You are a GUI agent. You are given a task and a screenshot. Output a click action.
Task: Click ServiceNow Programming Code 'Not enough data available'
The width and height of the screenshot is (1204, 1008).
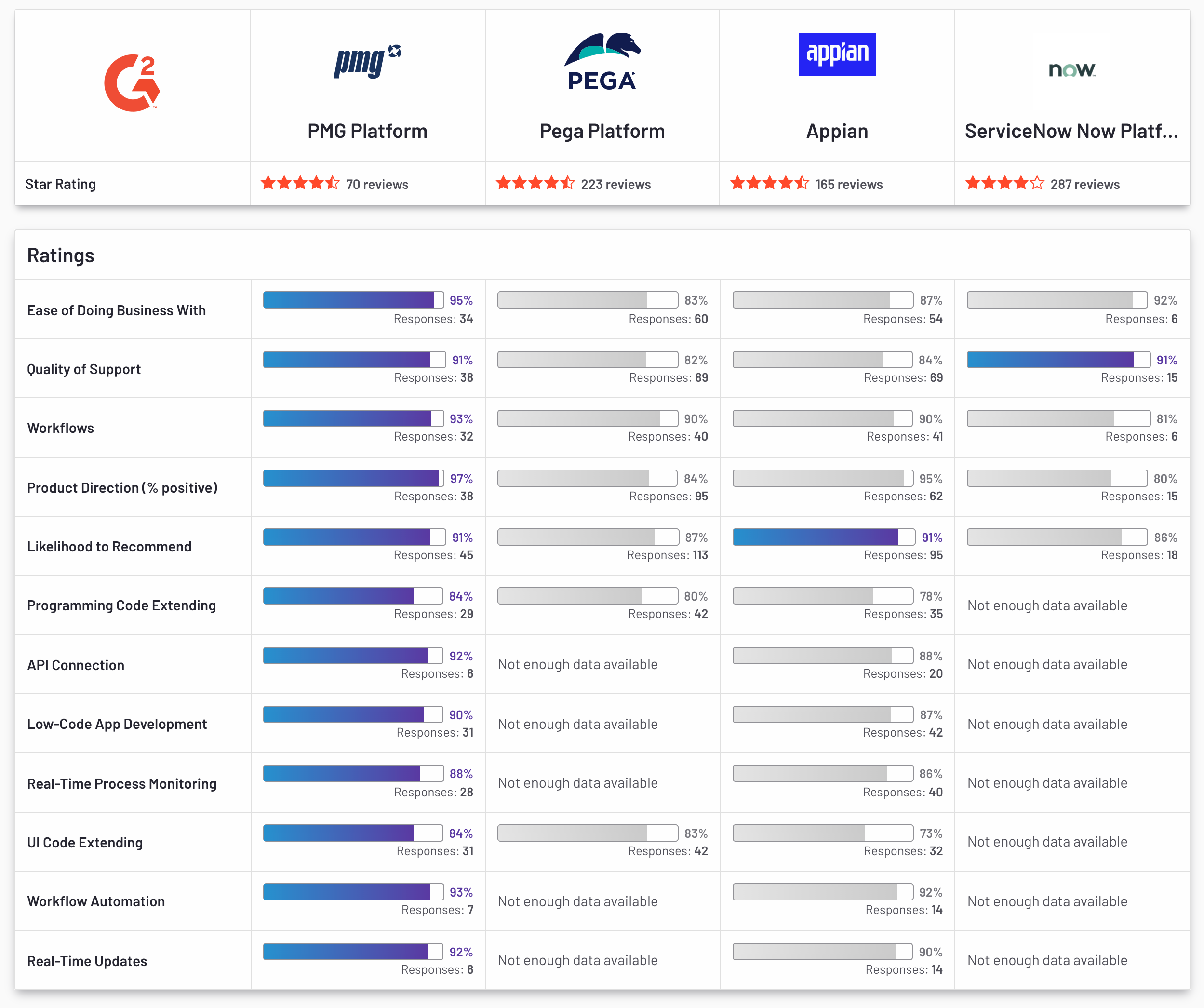[1047, 605]
